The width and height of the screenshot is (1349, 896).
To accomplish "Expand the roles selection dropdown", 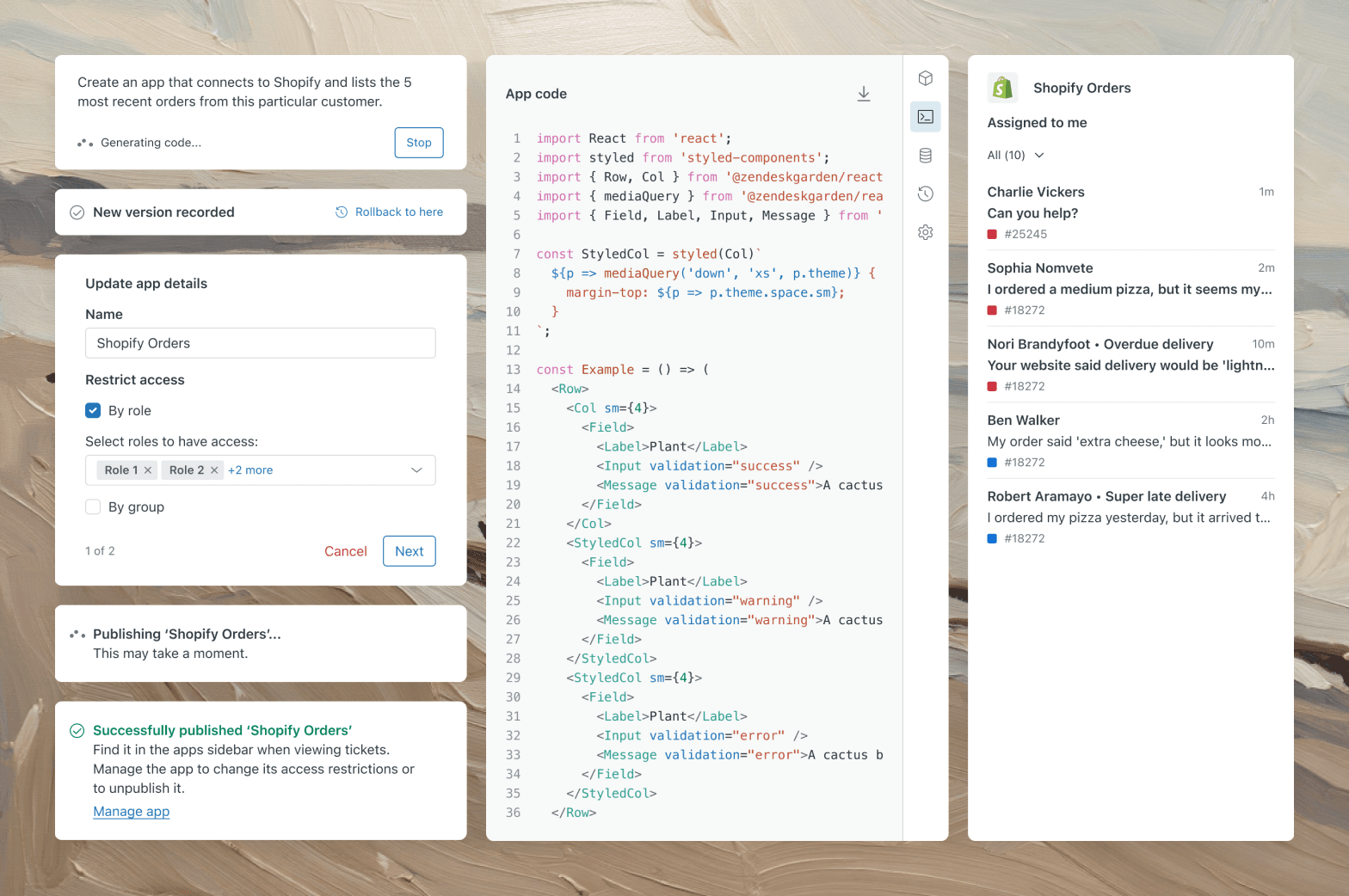I will click(x=416, y=470).
